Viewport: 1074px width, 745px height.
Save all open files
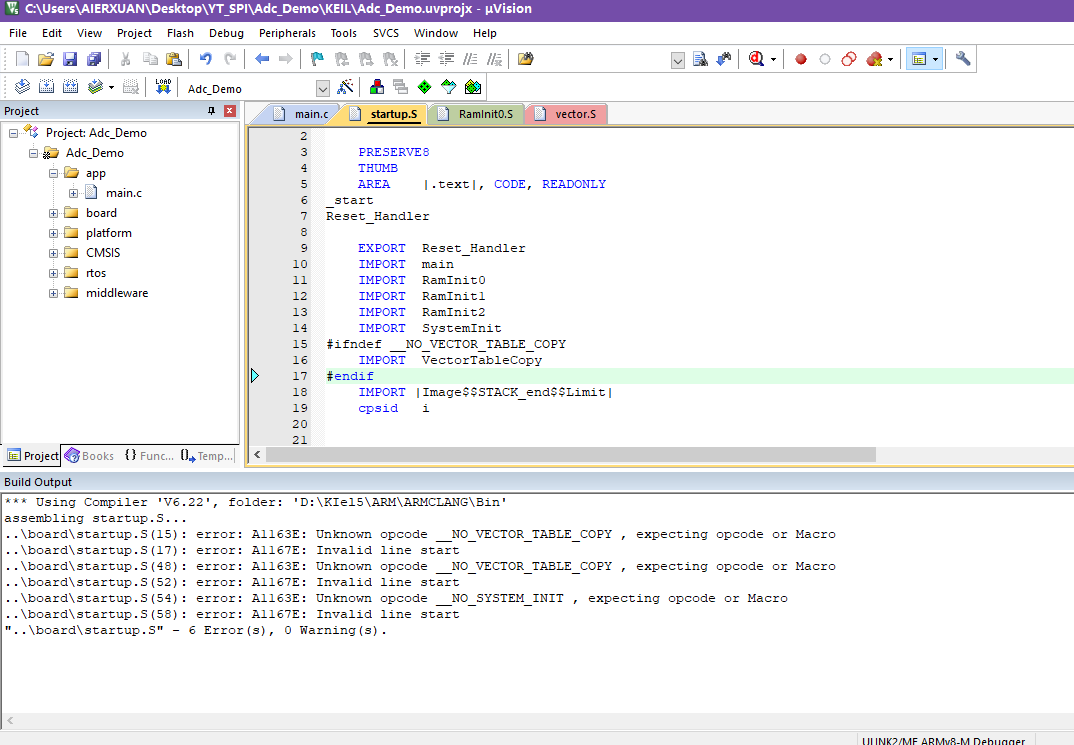[94, 59]
